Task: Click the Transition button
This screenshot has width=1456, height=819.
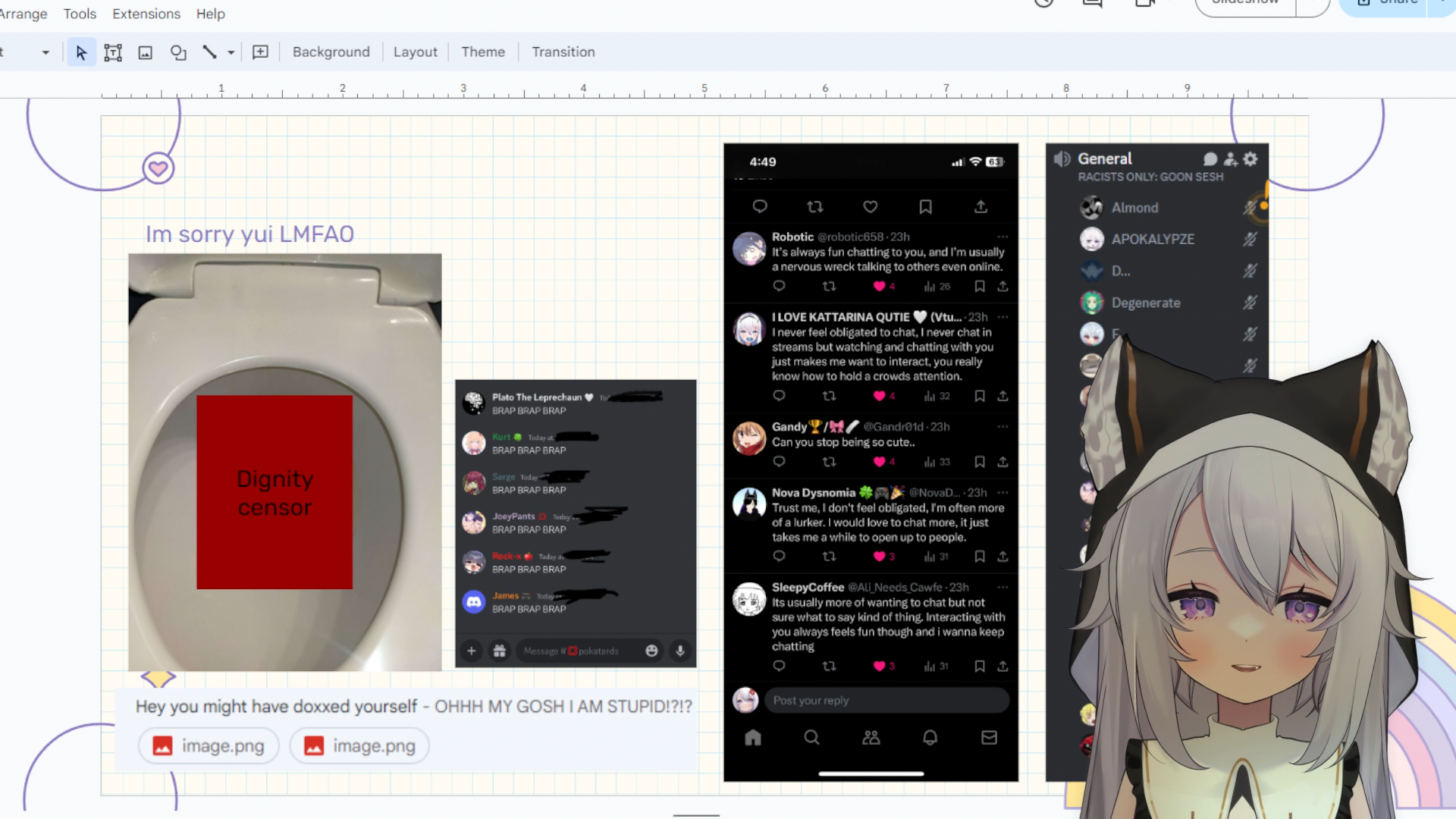Action: [x=563, y=52]
